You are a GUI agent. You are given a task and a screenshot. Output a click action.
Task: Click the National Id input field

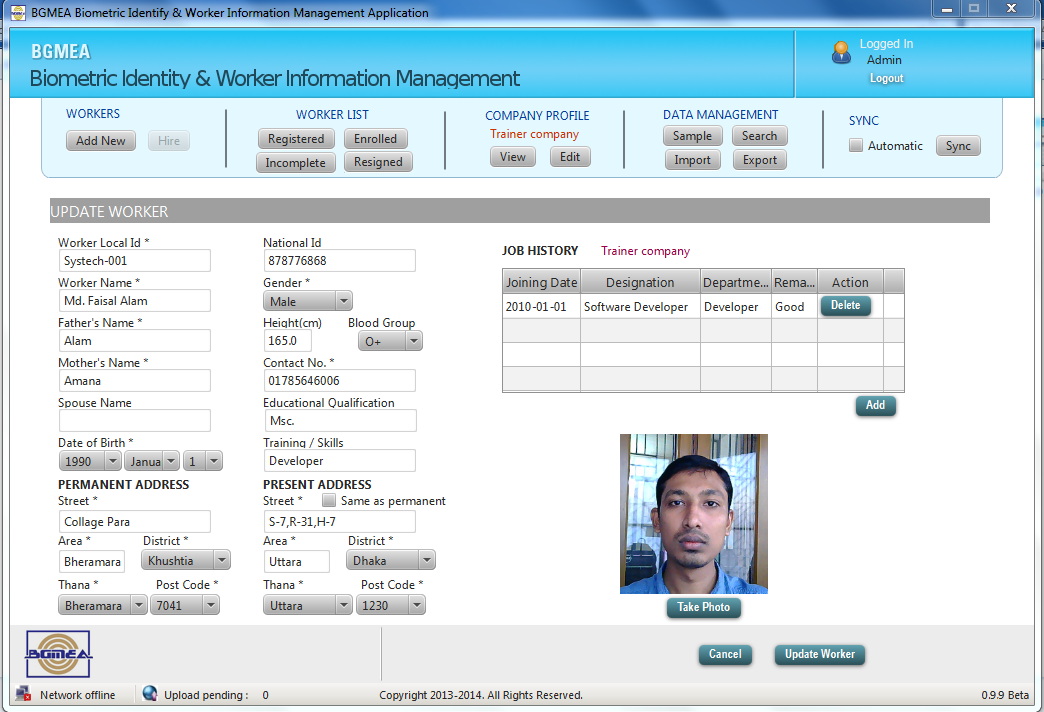click(x=338, y=261)
